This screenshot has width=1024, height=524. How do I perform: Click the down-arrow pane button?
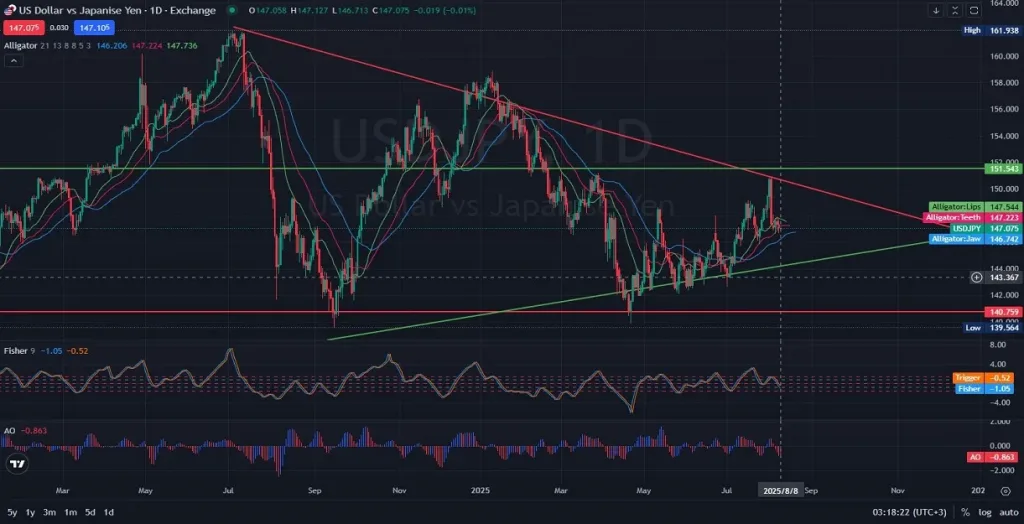coord(936,10)
